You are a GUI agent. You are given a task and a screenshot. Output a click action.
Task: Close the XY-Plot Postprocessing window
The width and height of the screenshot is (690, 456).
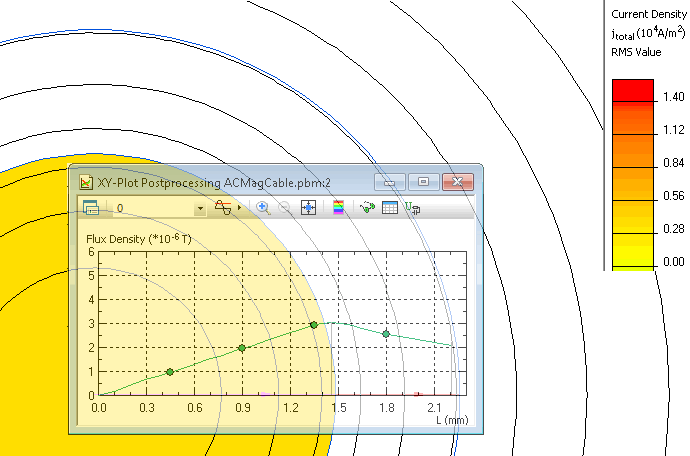[x=458, y=182]
